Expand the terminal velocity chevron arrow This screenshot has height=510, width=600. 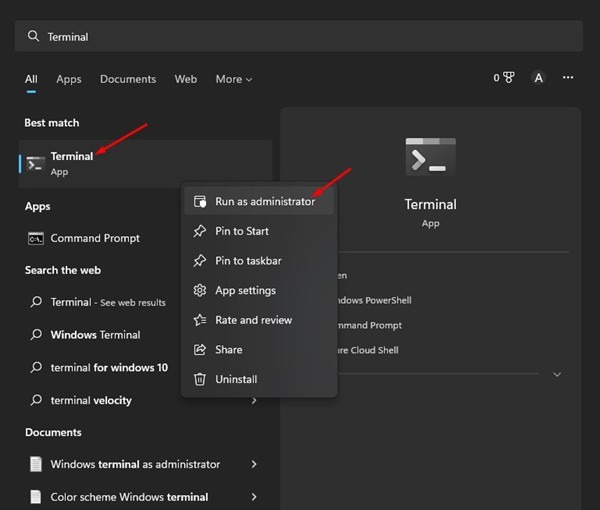pos(254,401)
